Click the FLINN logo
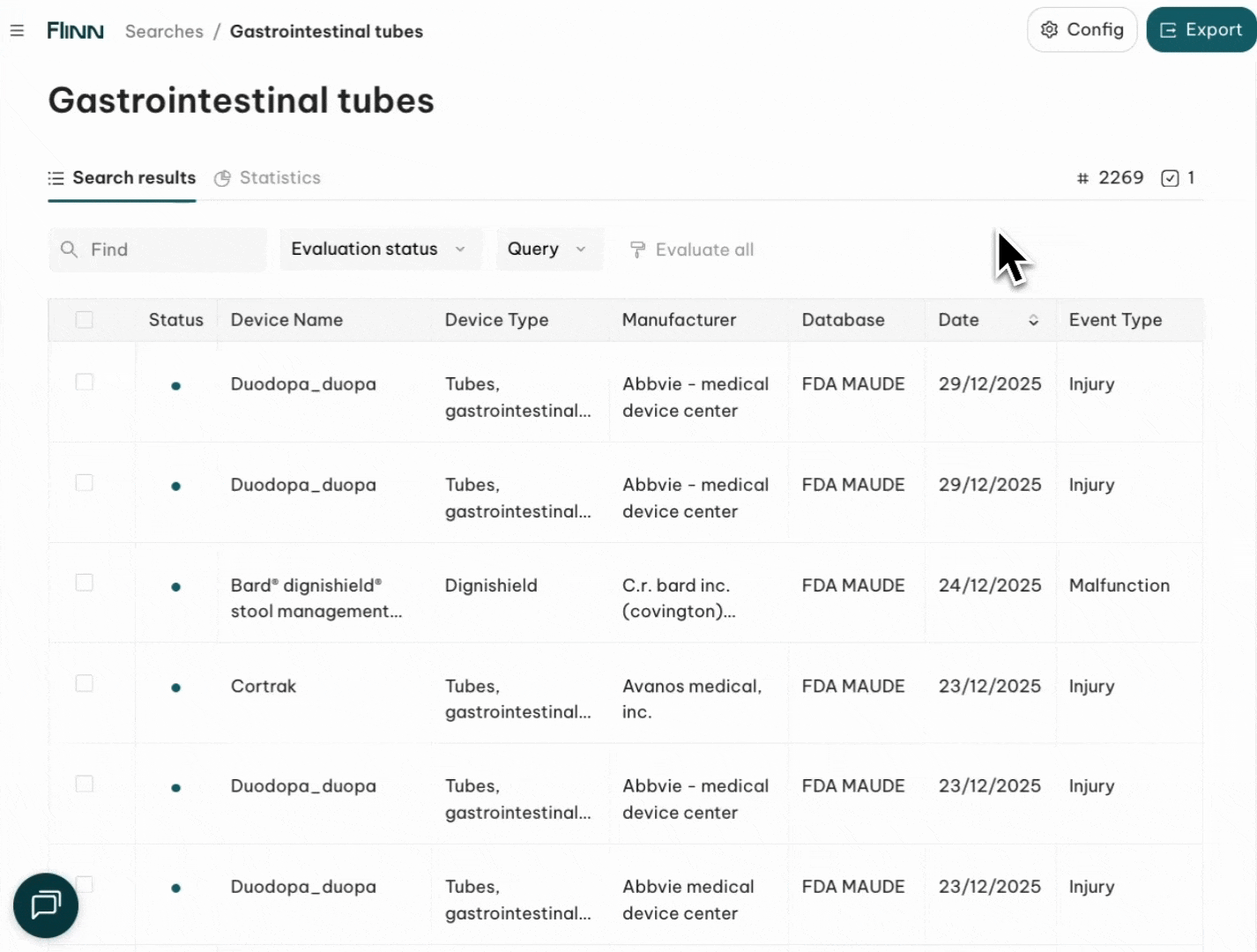Screen dimensions: 1257x952 75,31
